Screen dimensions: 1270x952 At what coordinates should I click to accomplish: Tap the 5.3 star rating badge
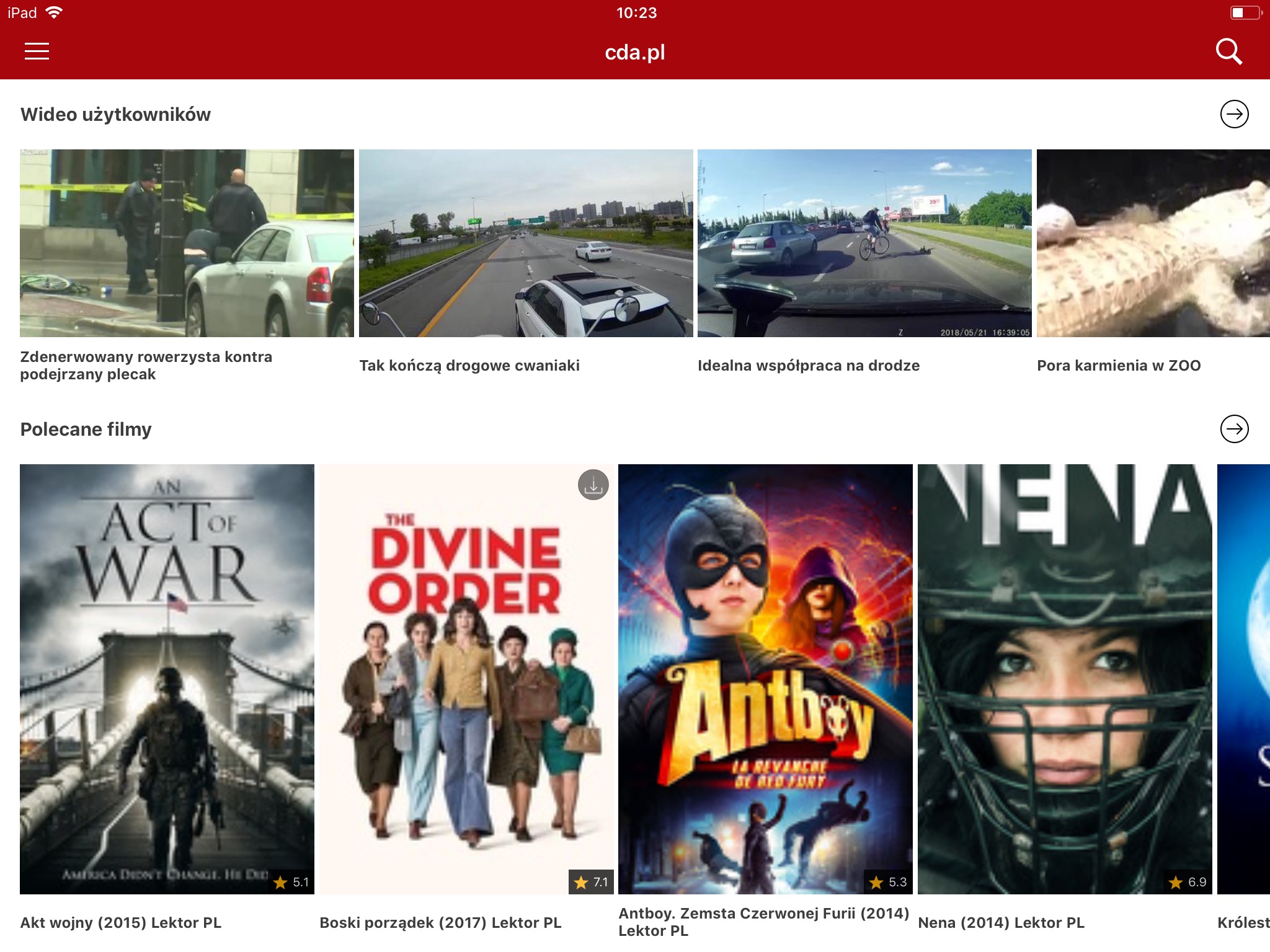889,882
